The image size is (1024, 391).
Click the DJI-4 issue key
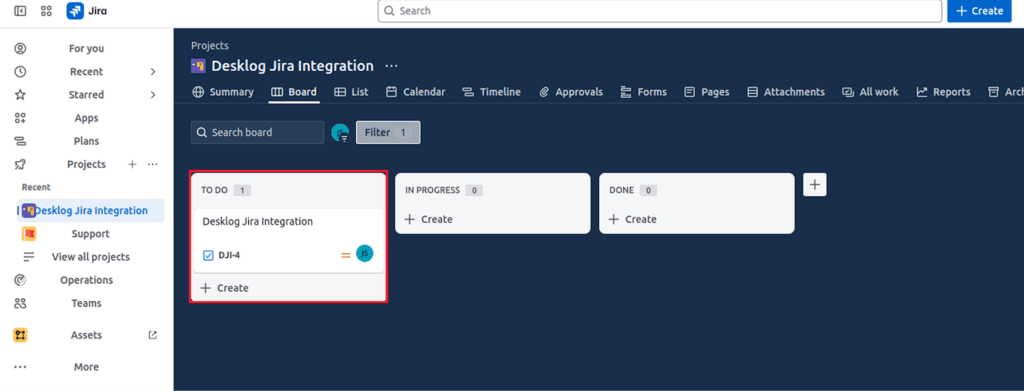(229, 255)
